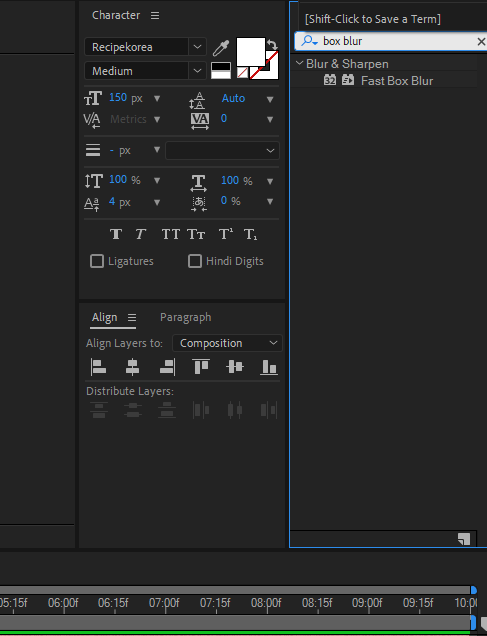Enable the Ligatures checkbox
Image resolution: width=487 pixels, height=636 pixels.
97,261
